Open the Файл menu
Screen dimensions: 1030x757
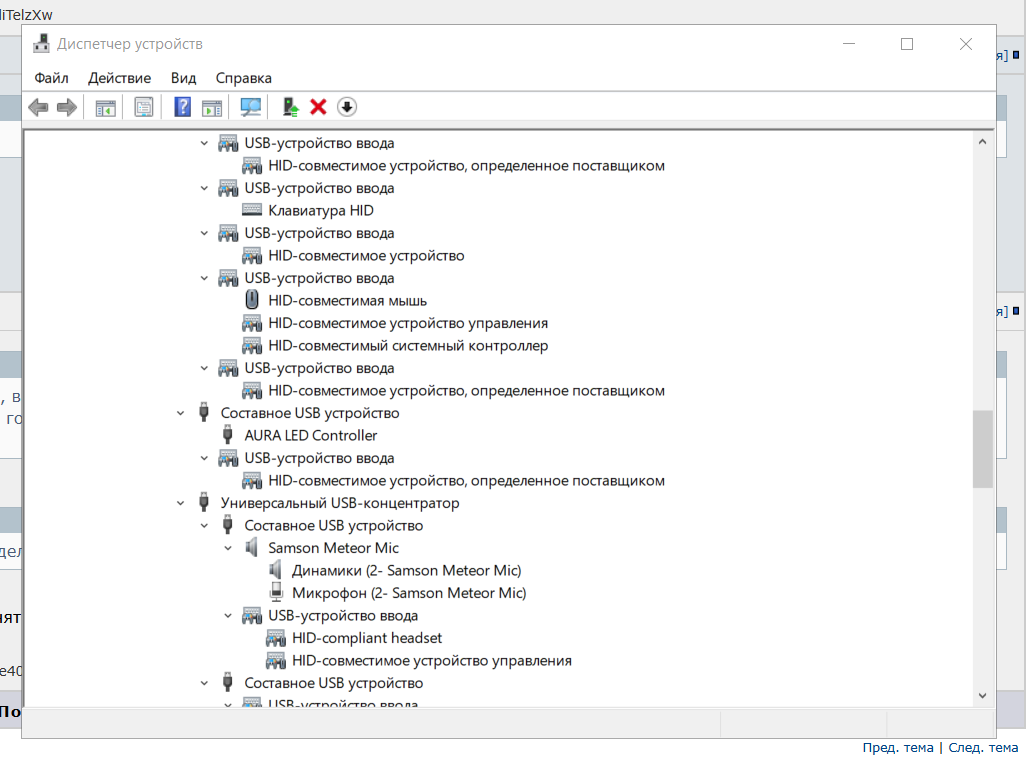[51, 78]
